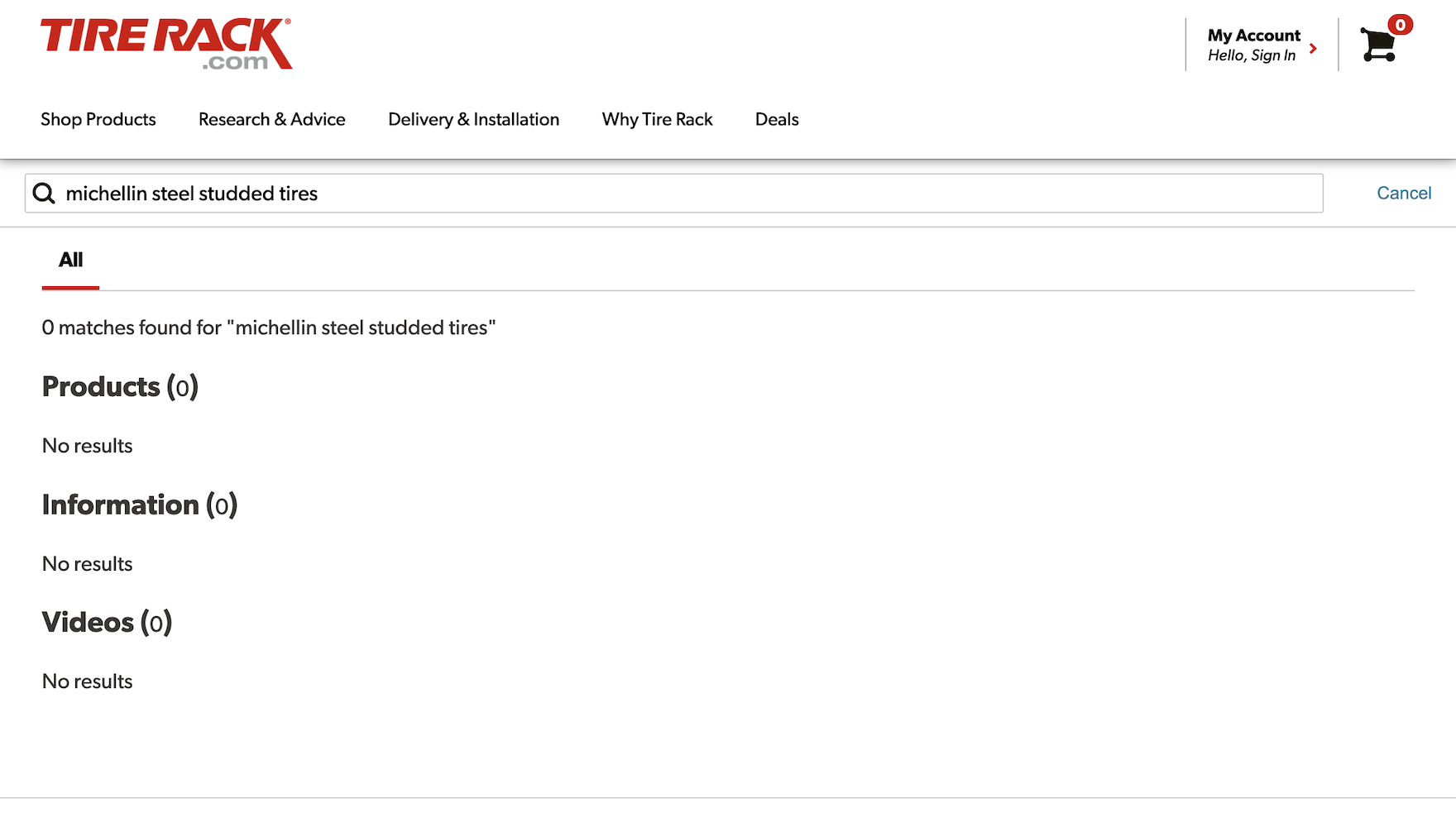Click the Tire Rack logo
The height and width of the screenshot is (837, 1456).
[165, 44]
